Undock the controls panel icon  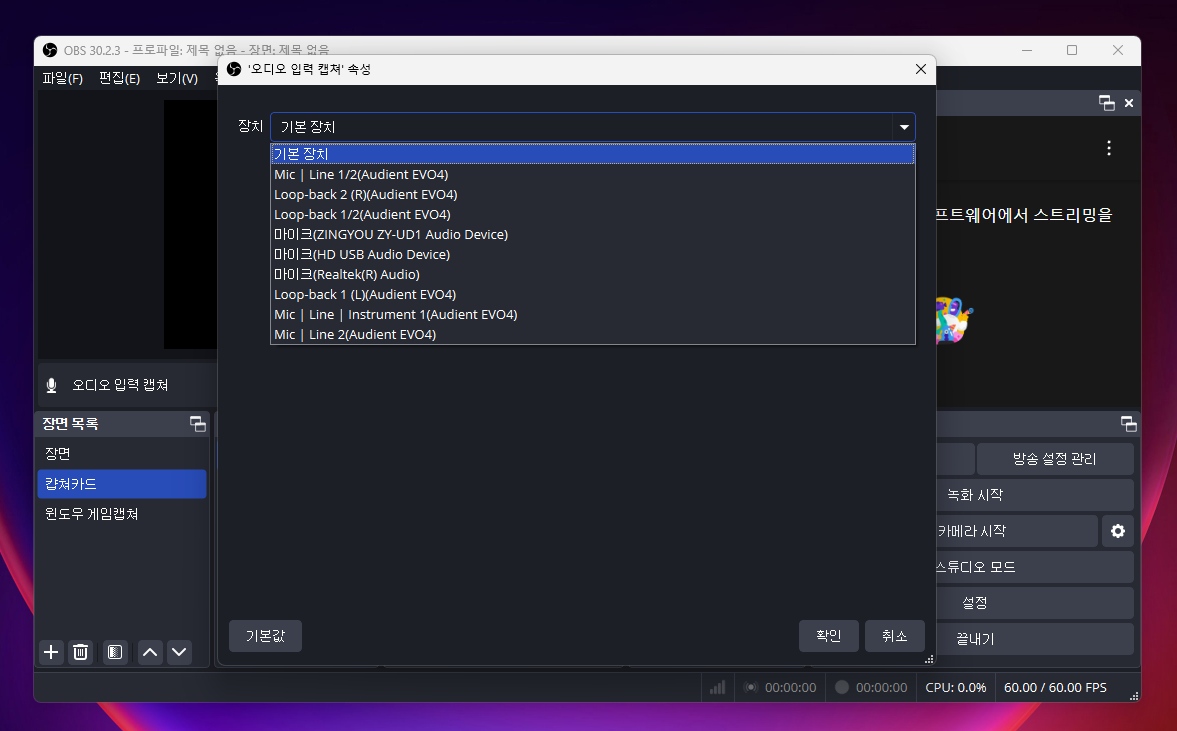point(1128,424)
